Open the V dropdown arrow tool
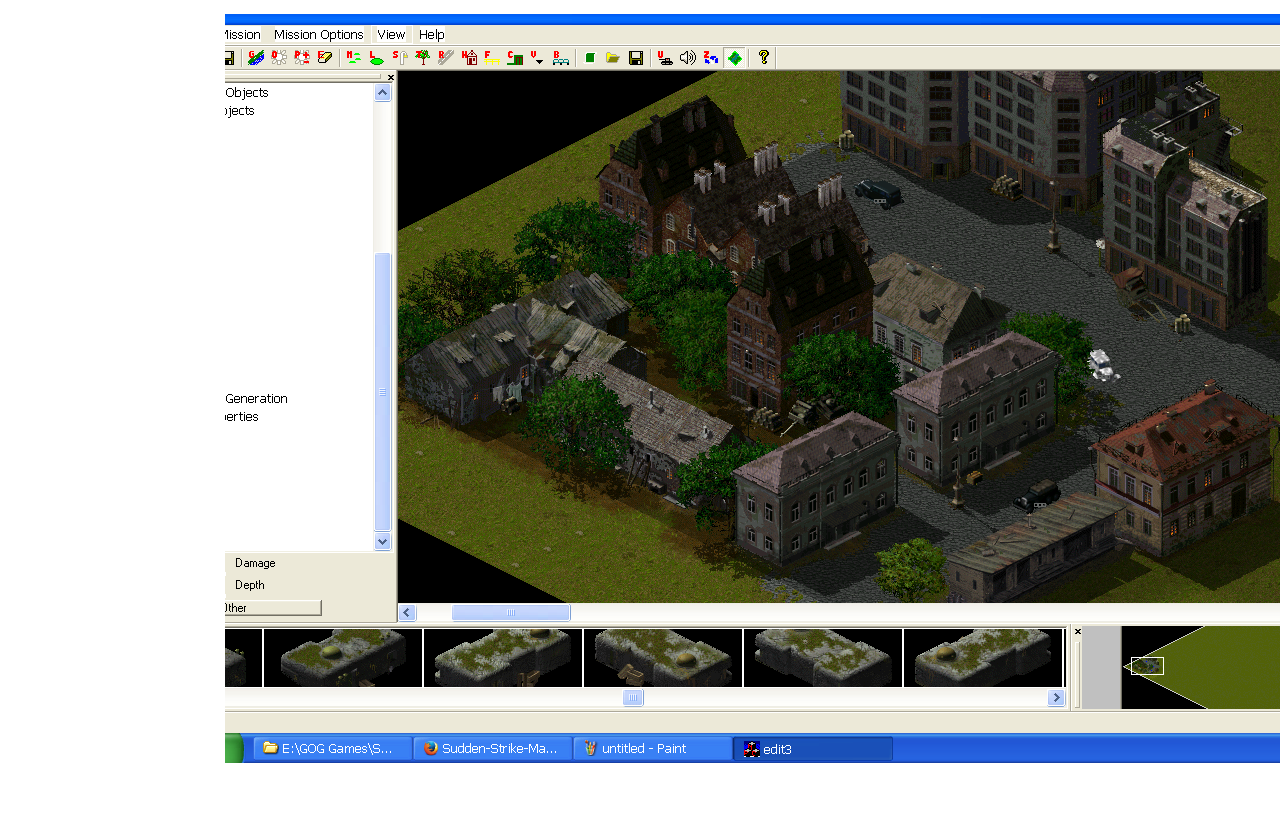Image resolution: width=1280 pixels, height=837 pixels. click(x=538, y=58)
